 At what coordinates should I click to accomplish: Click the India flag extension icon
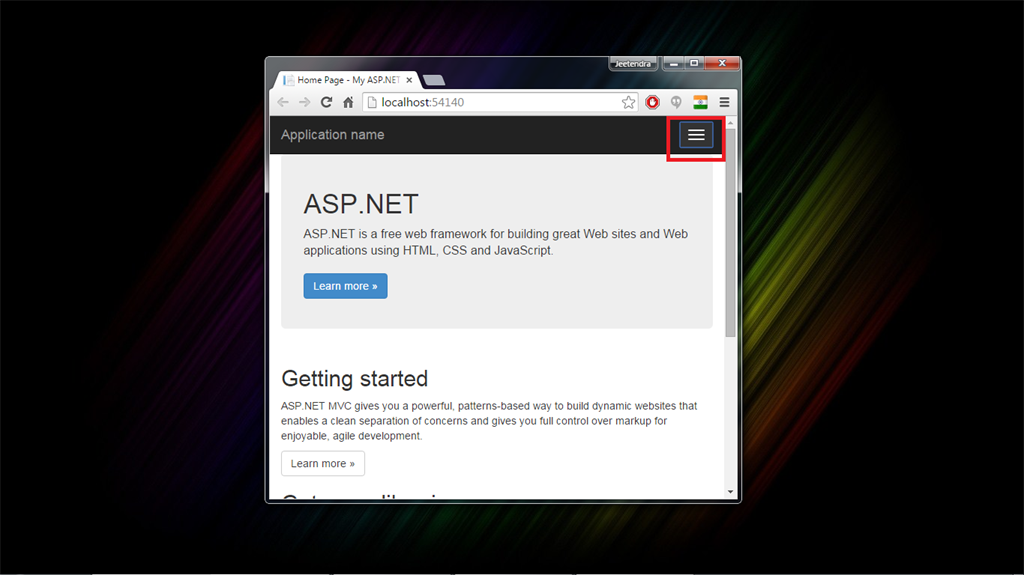pos(700,102)
